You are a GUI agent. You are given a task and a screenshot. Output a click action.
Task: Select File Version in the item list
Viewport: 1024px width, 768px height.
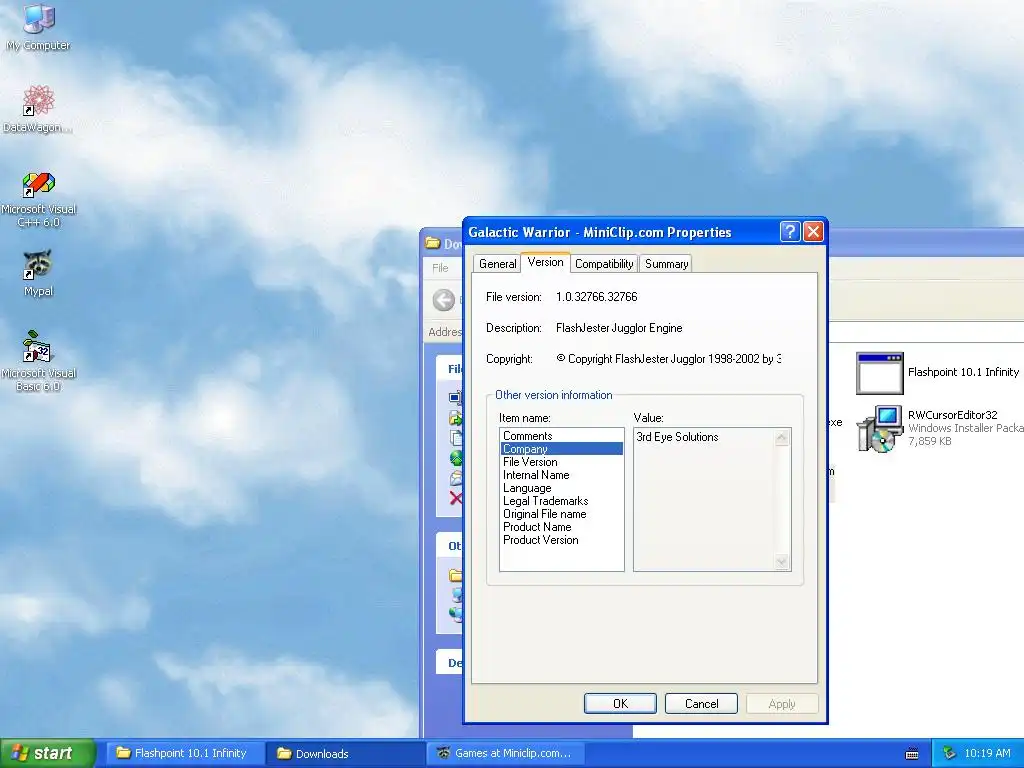(562, 462)
